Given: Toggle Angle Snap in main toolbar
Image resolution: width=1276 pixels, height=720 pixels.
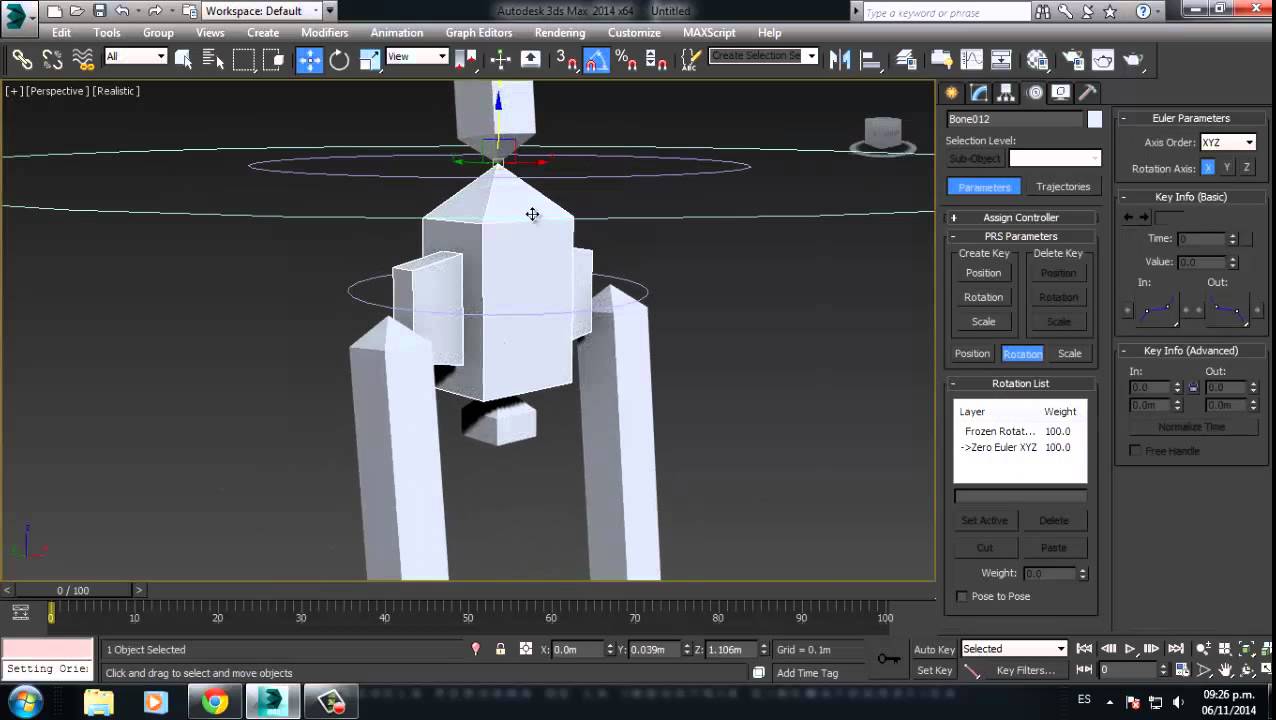Looking at the screenshot, I should [x=597, y=60].
